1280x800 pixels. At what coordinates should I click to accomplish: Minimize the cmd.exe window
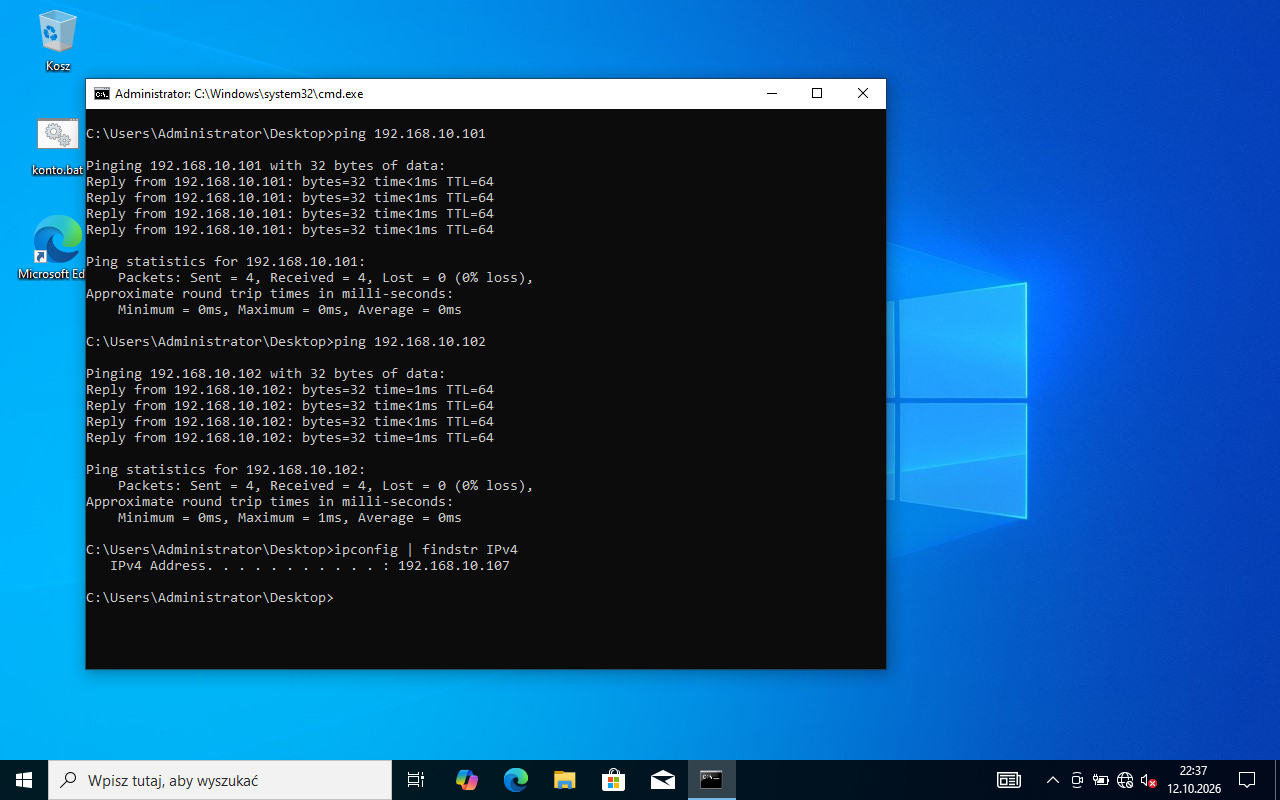pos(772,94)
